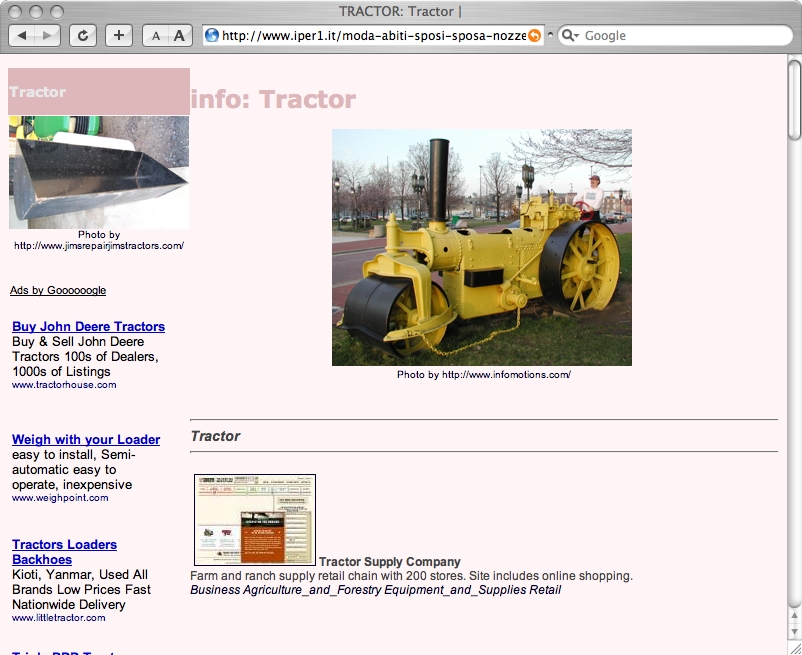Image resolution: width=802 pixels, height=655 pixels.
Task: Click the globe site icon in address bar
Action: click(x=212, y=36)
